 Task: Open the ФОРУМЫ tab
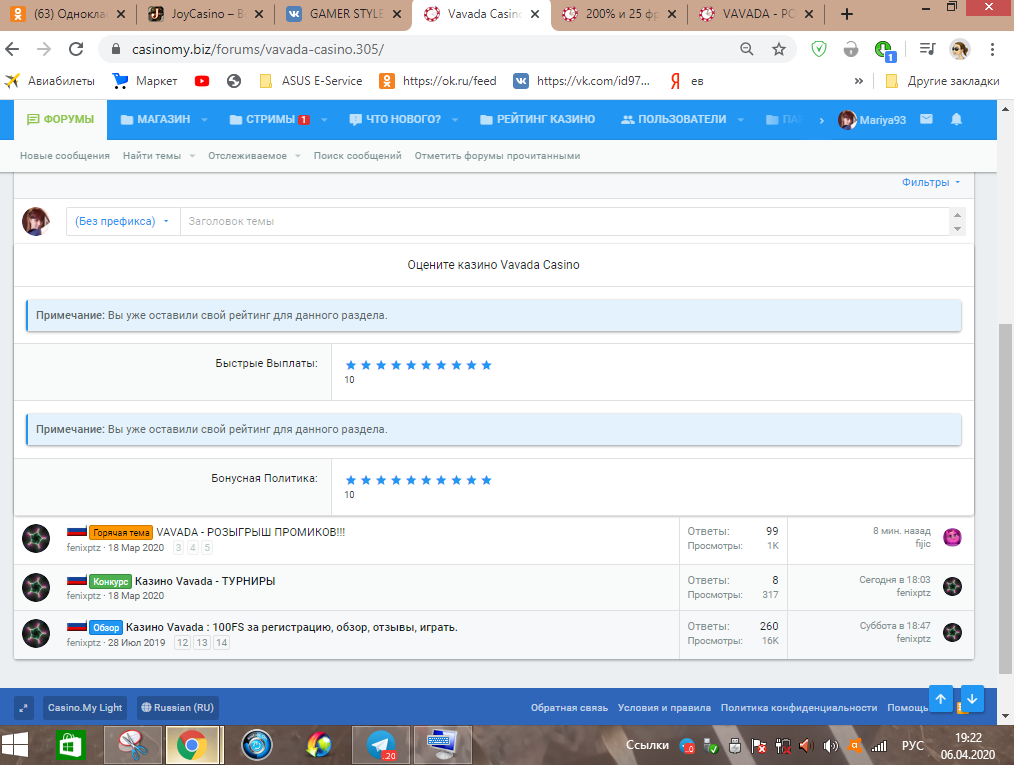[x=60, y=120]
